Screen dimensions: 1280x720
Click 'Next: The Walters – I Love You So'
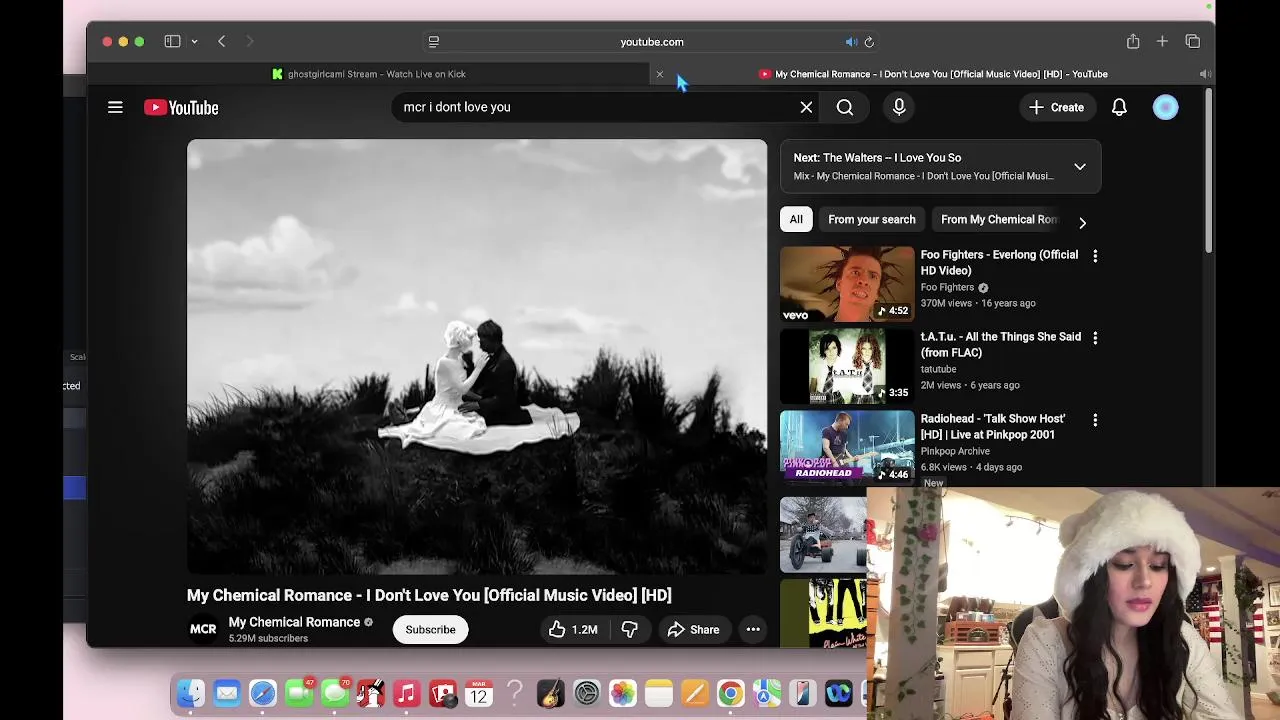[x=877, y=157]
